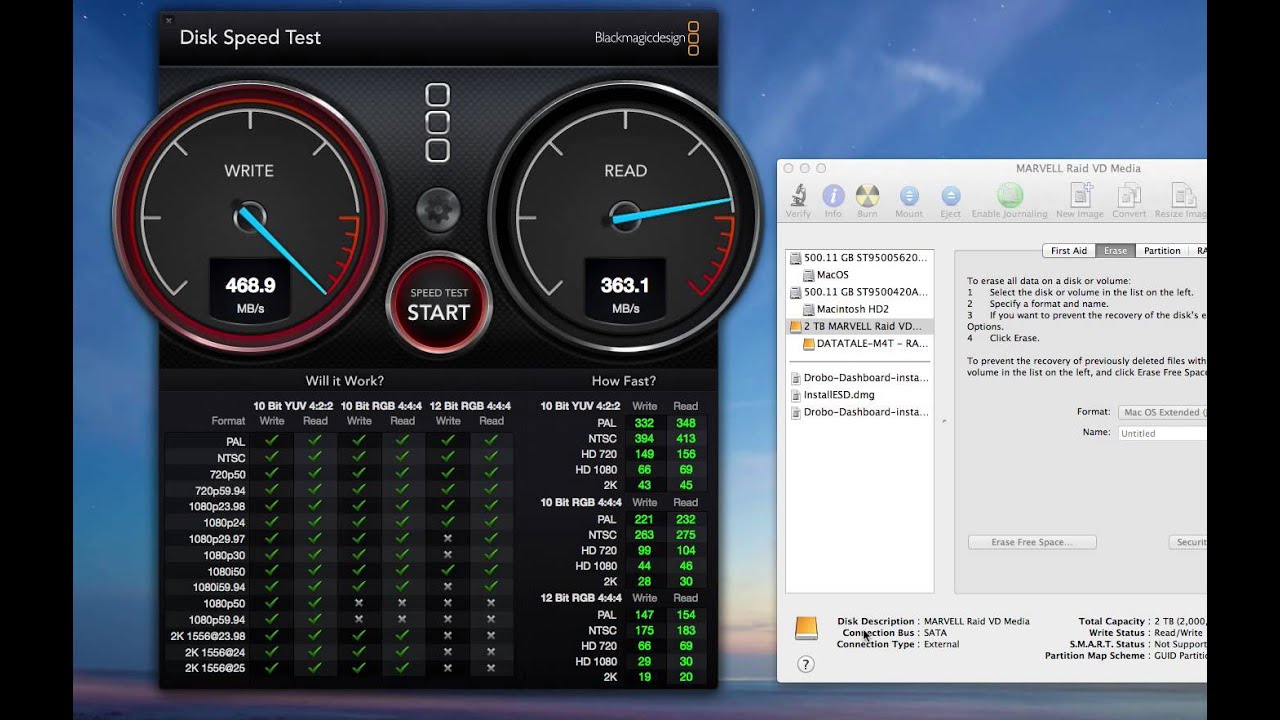Select Macintosh HD2 volume
The width and height of the screenshot is (1280, 720).
pyautogui.click(x=860, y=309)
